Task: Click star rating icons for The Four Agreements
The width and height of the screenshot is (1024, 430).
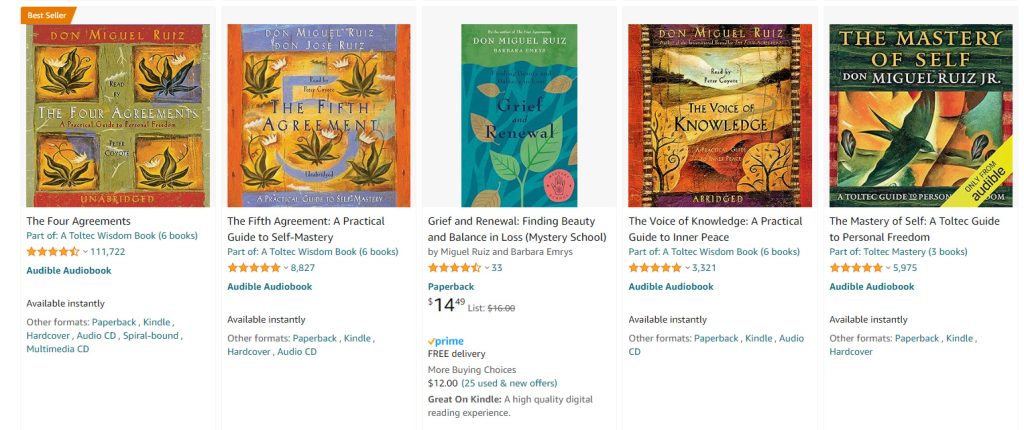Action: point(53,252)
